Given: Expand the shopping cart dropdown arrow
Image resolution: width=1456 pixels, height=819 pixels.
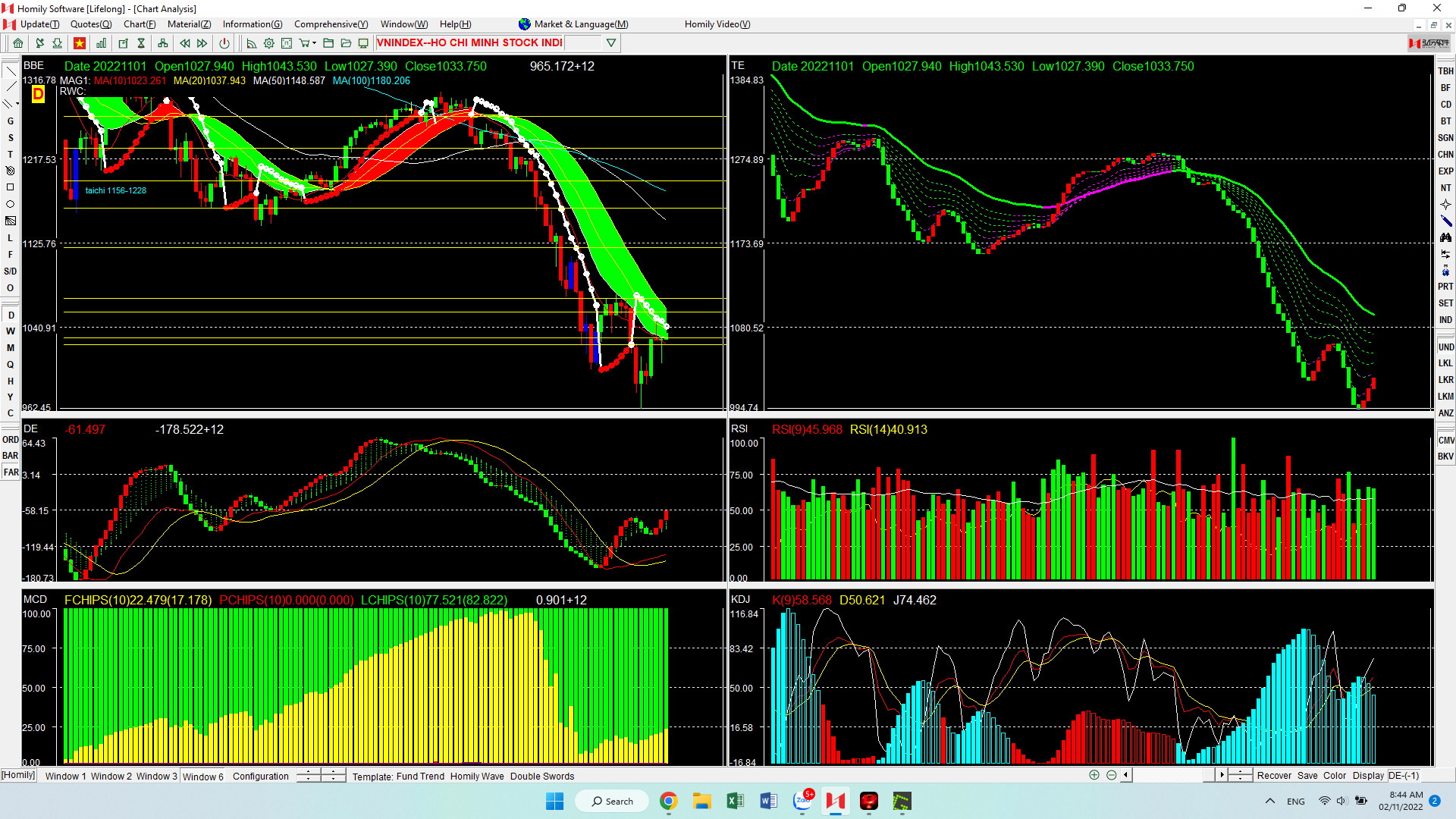Looking at the screenshot, I should (314, 43).
